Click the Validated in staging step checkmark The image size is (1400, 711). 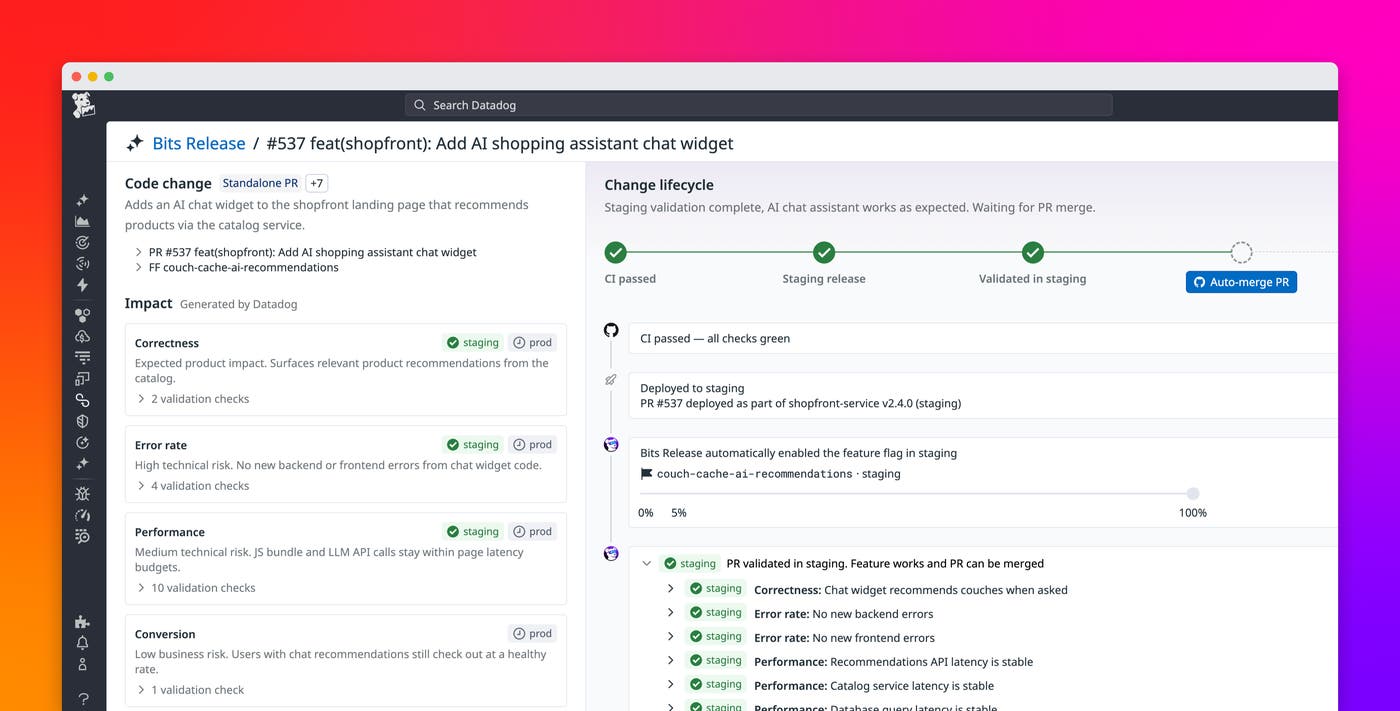(1033, 252)
